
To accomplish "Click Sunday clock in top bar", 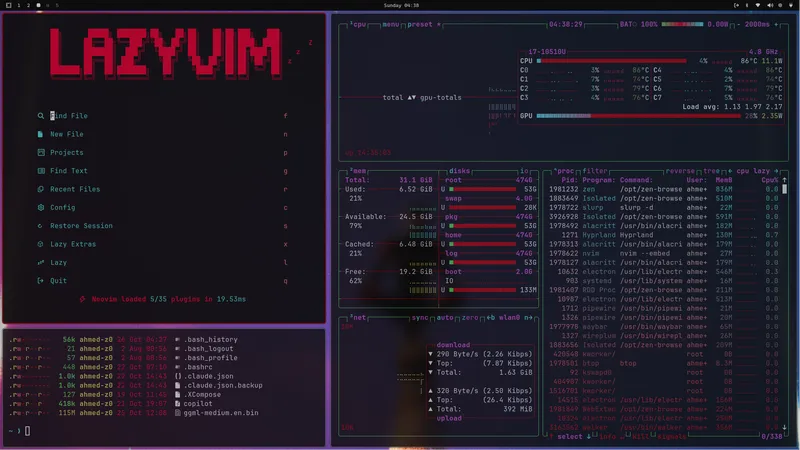I will (401, 5).
